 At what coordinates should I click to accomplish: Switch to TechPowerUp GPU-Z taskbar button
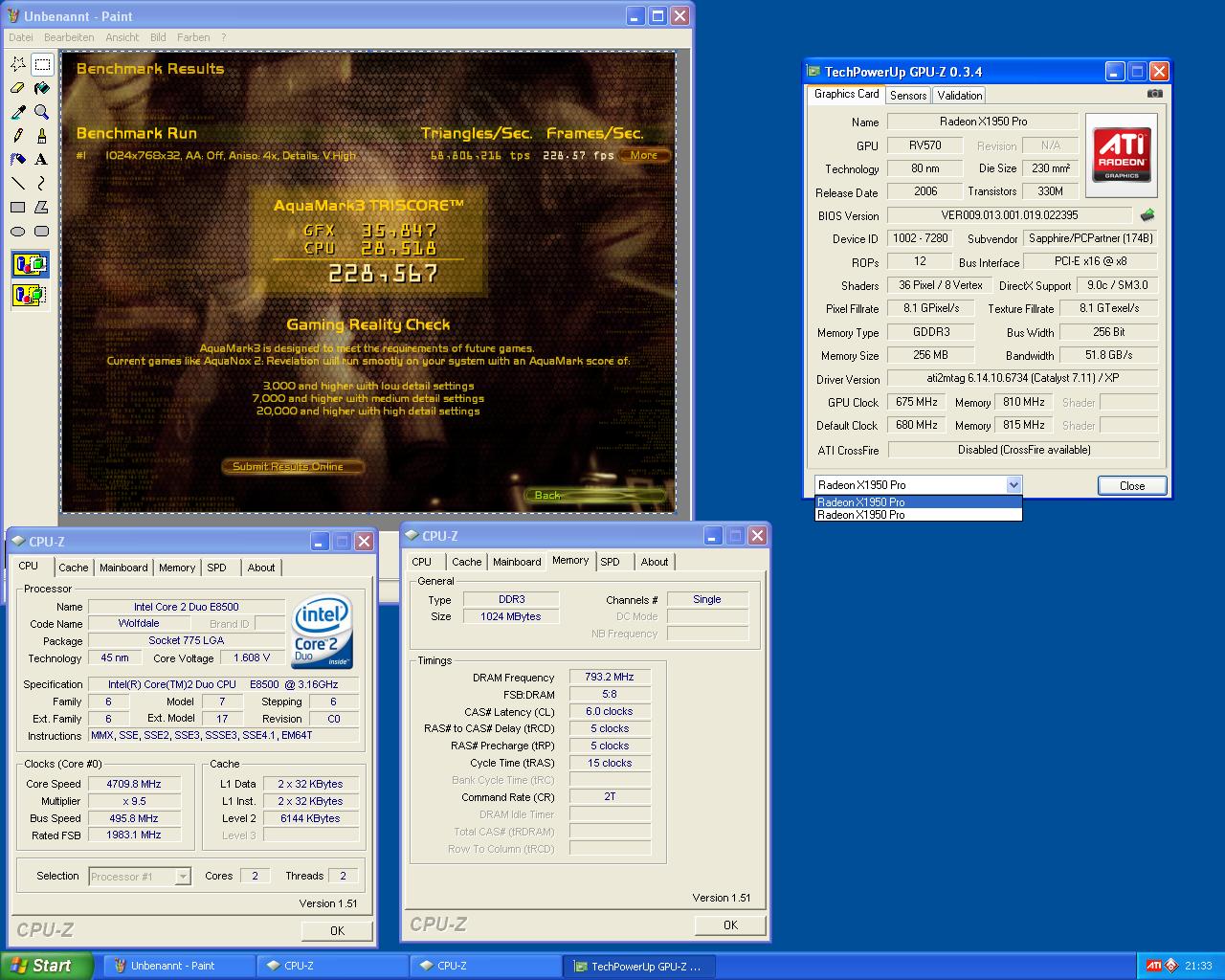tap(639, 966)
